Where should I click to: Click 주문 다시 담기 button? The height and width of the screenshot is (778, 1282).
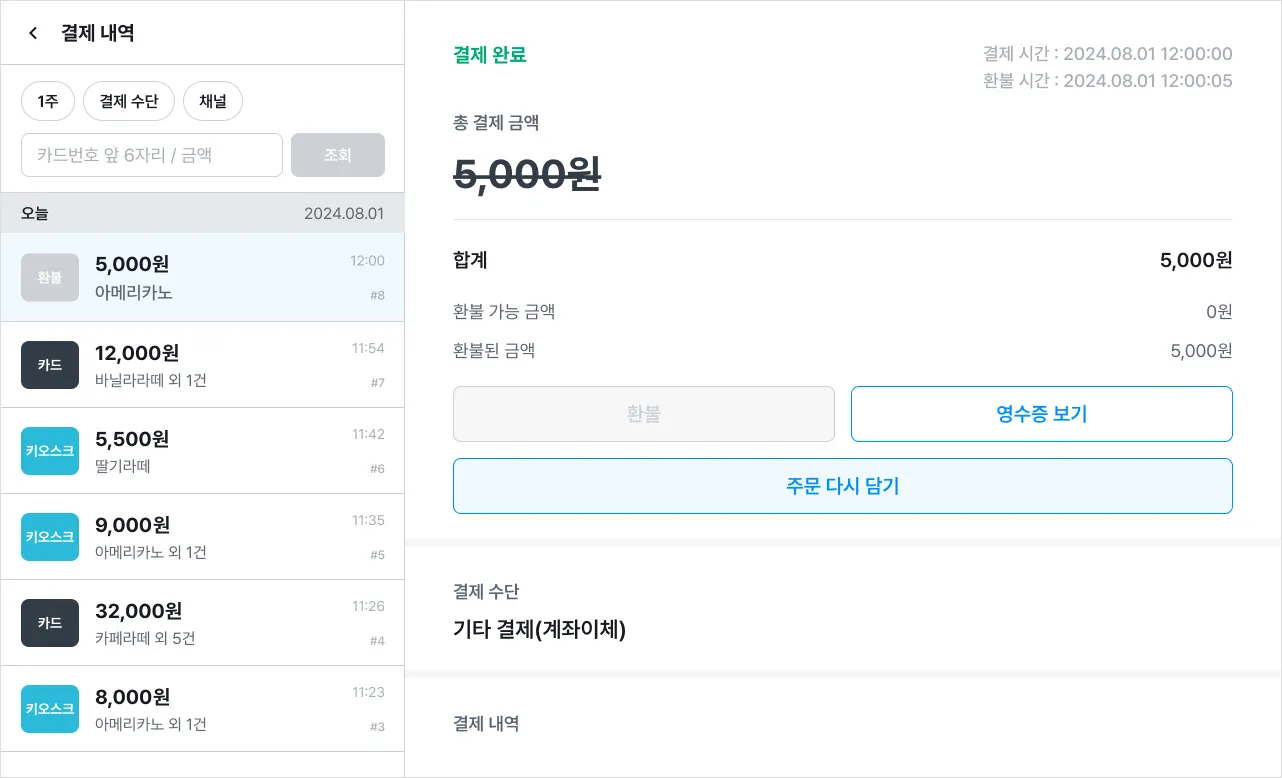pyautogui.click(x=842, y=486)
